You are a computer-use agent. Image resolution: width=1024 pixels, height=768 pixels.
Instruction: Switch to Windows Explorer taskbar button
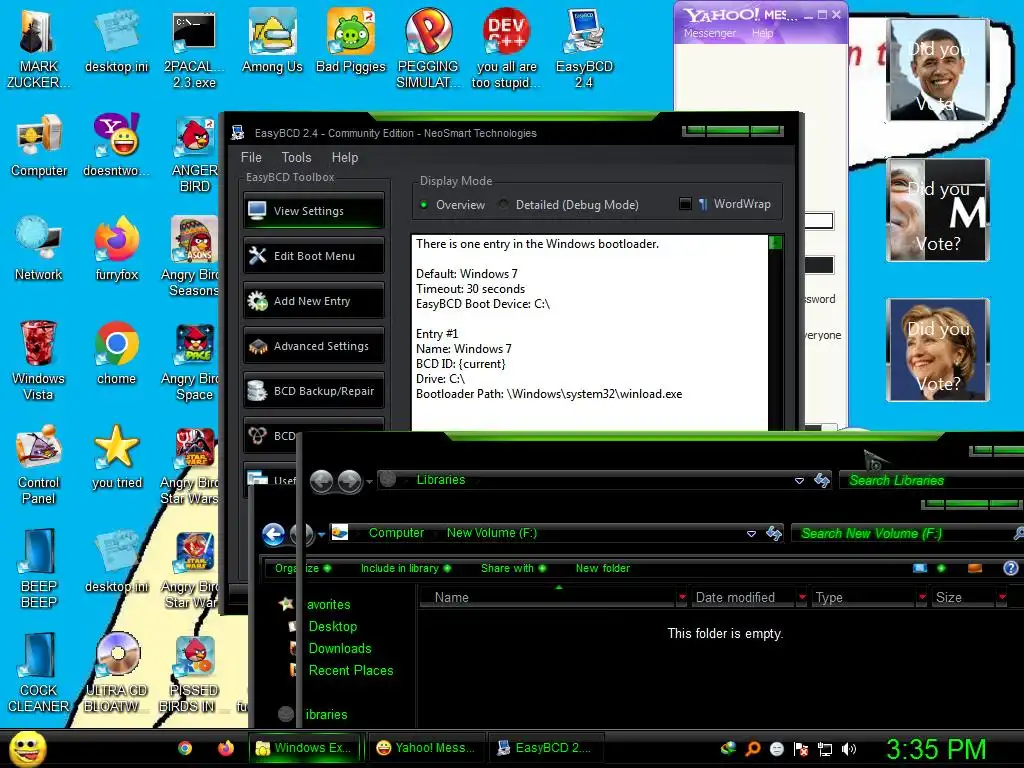click(x=306, y=748)
